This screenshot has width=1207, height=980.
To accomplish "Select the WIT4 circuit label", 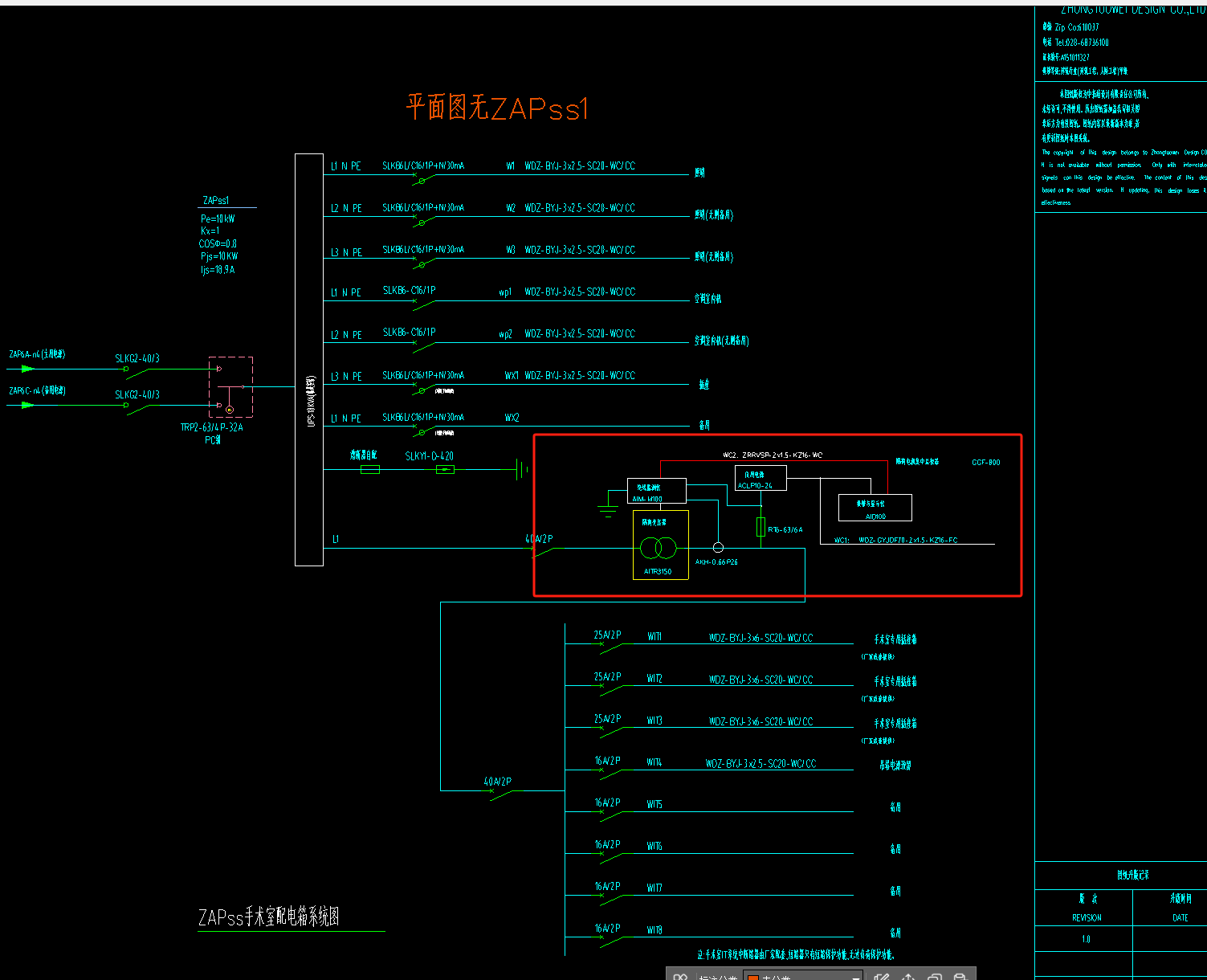I will coord(654,762).
